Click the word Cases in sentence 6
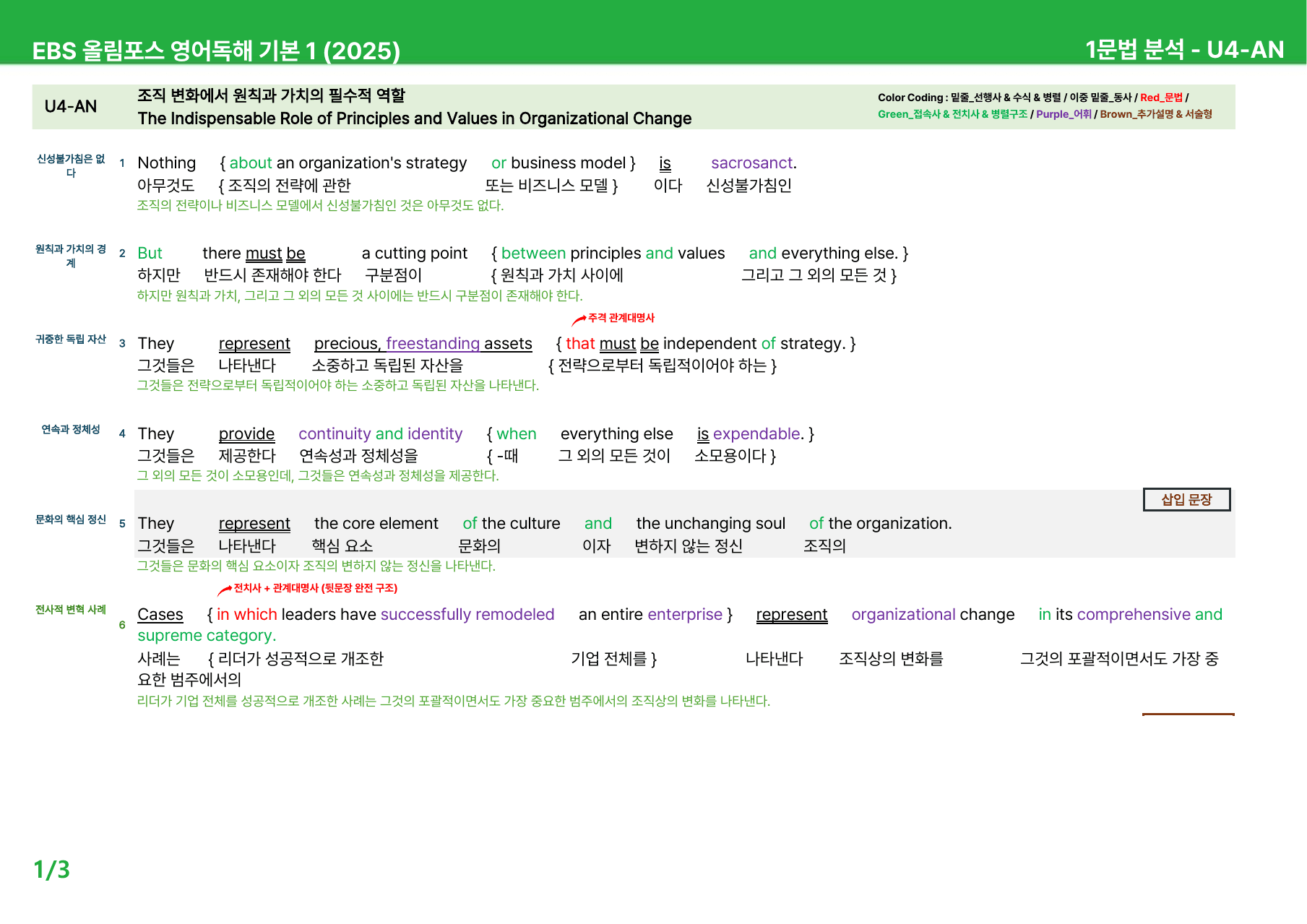The image size is (1307, 924). [160, 614]
